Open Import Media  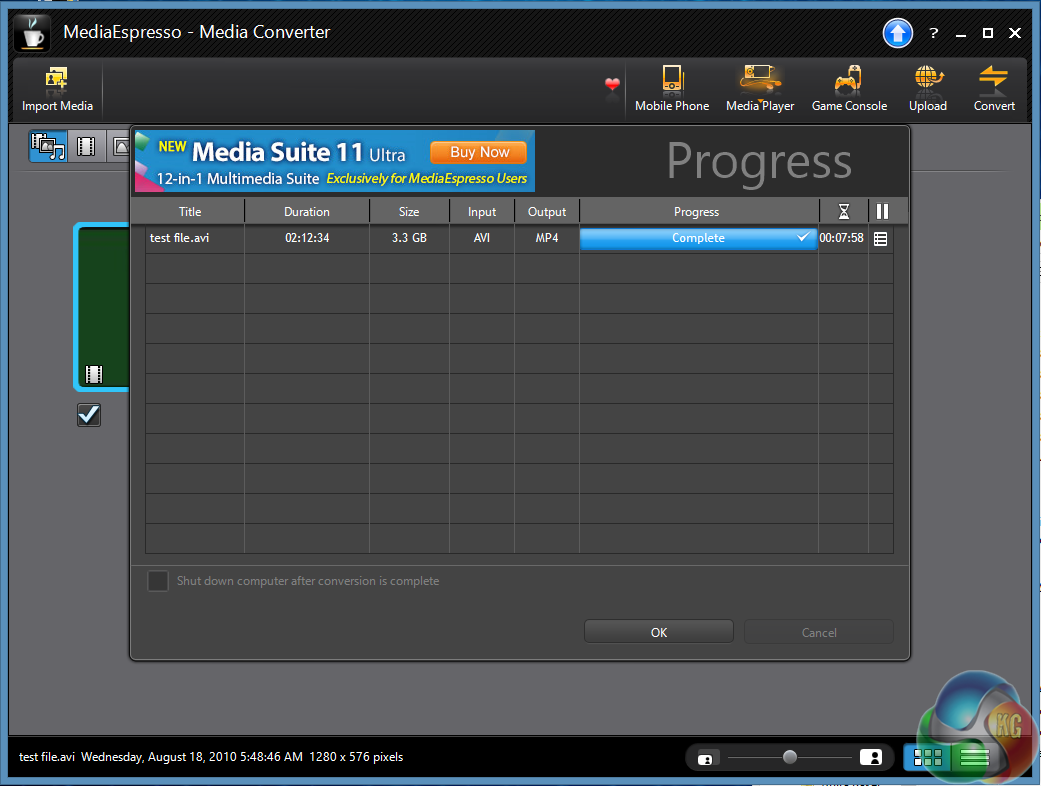click(57, 90)
